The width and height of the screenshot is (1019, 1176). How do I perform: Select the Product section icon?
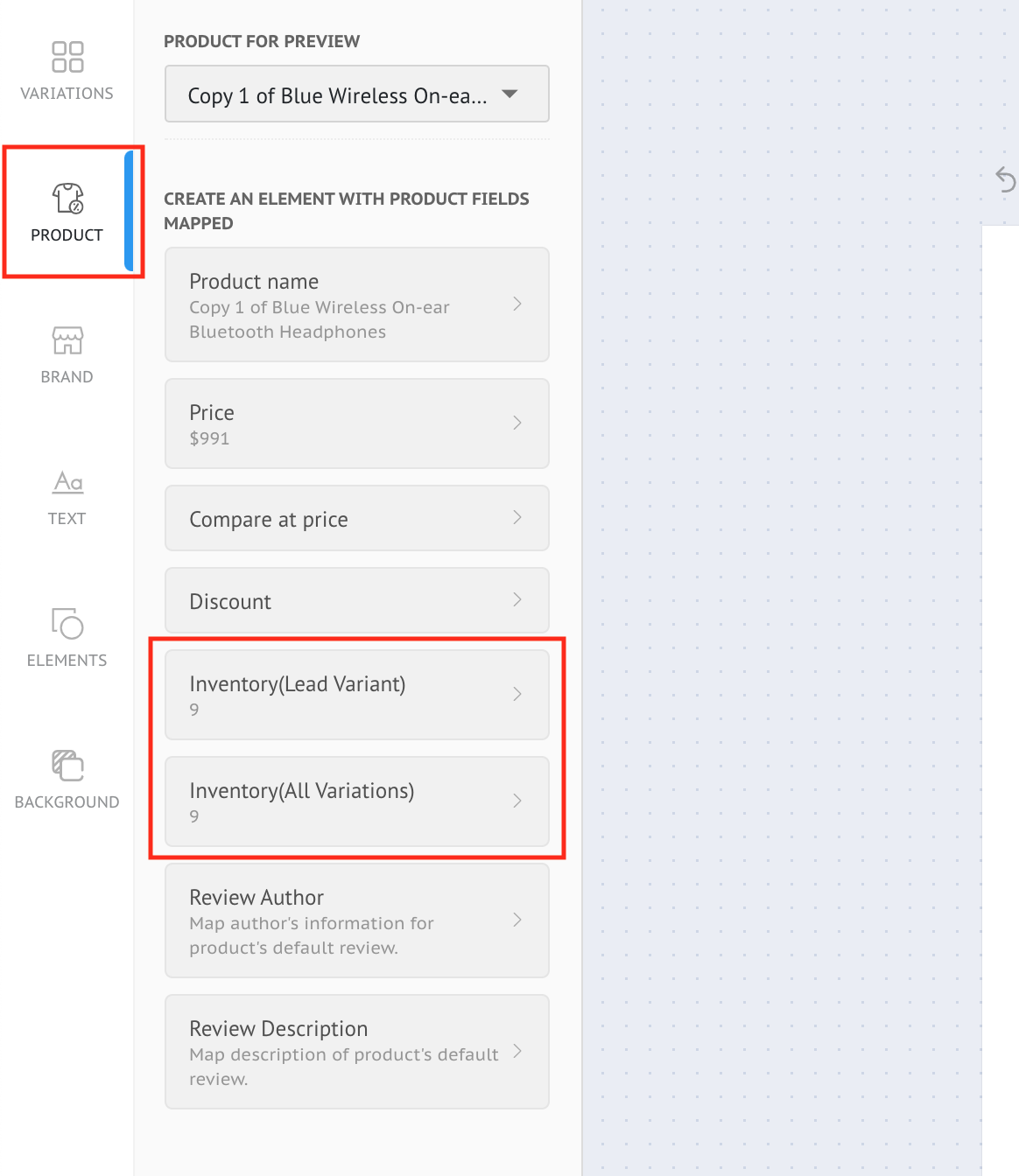[x=67, y=210]
